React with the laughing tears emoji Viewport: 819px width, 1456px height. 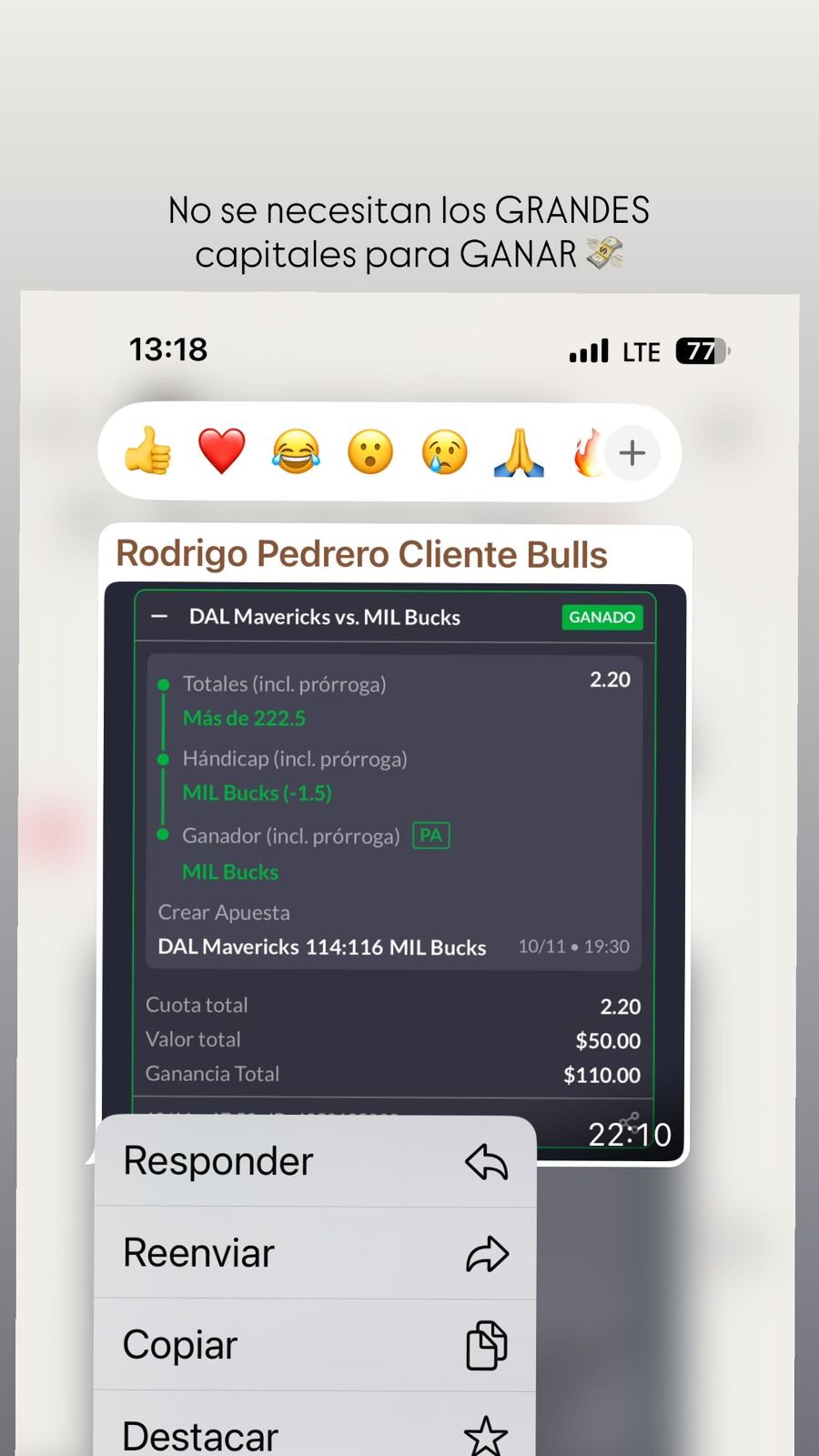296,451
